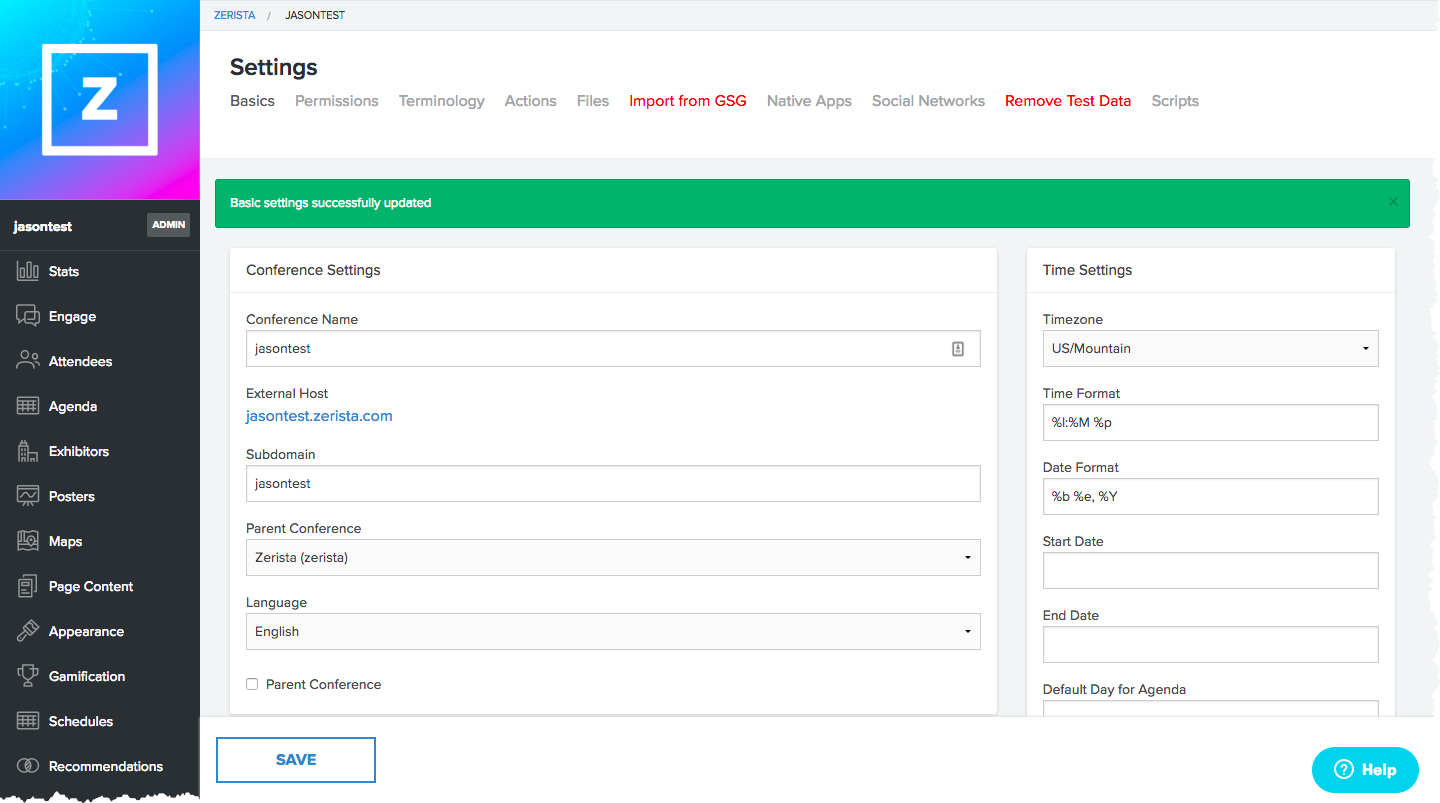Open the Parent Conference dropdown
Viewport: 1440px width, 803px height.
pyautogui.click(x=613, y=557)
